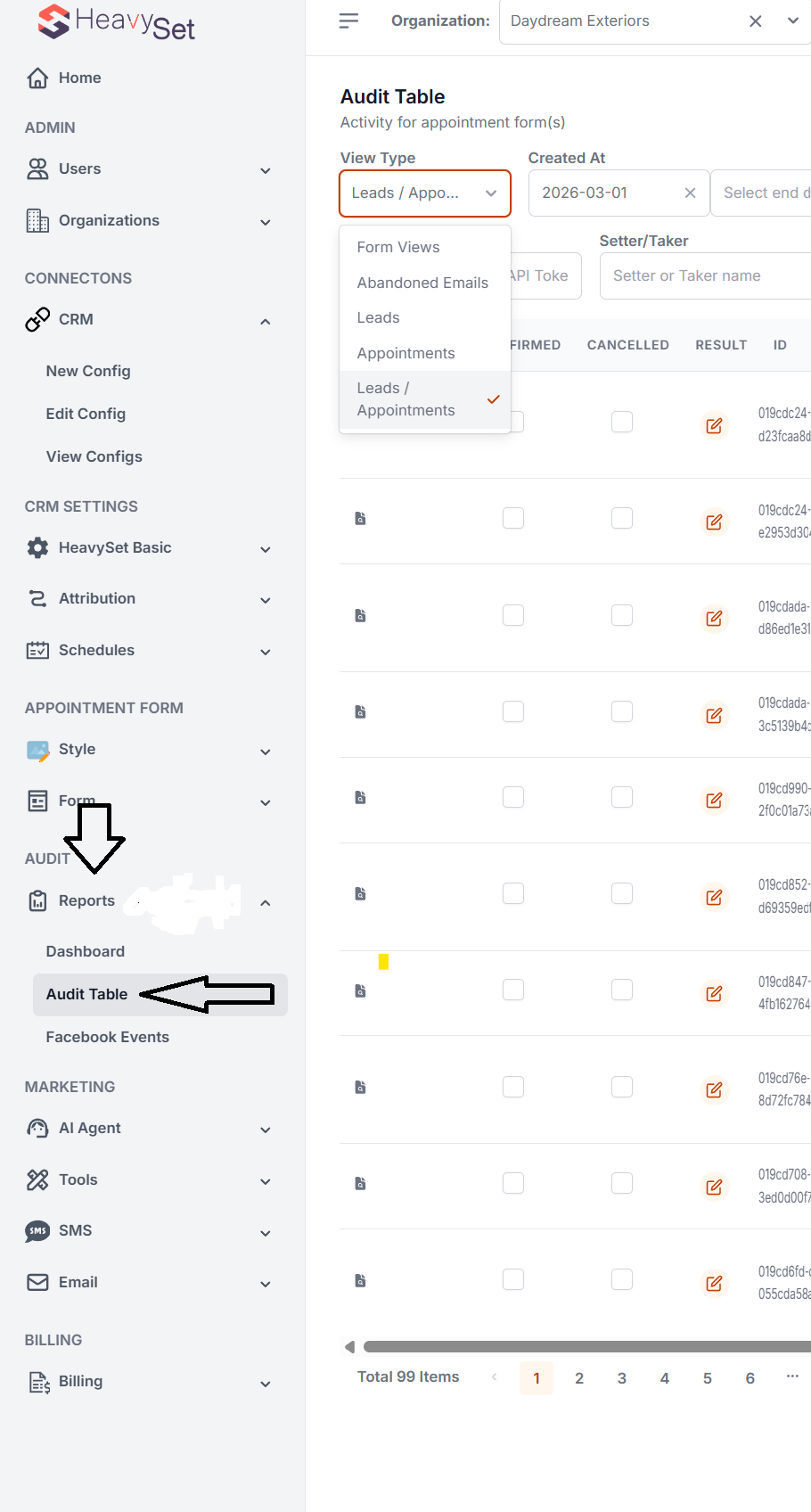Collapse the View Type dropdown
This screenshot has width=811, height=1512.
[x=491, y=193]
